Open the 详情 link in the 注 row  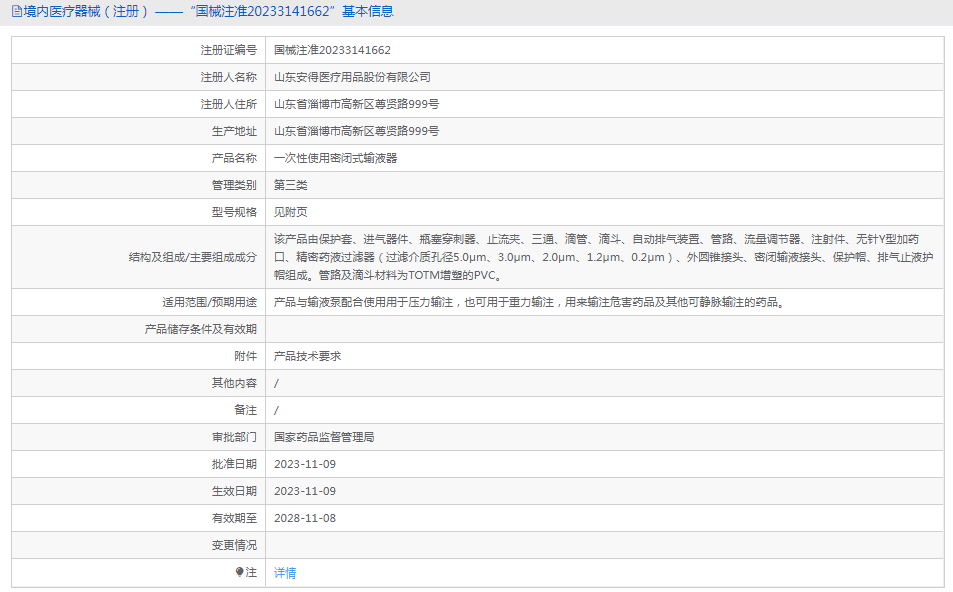coord(285,573)
